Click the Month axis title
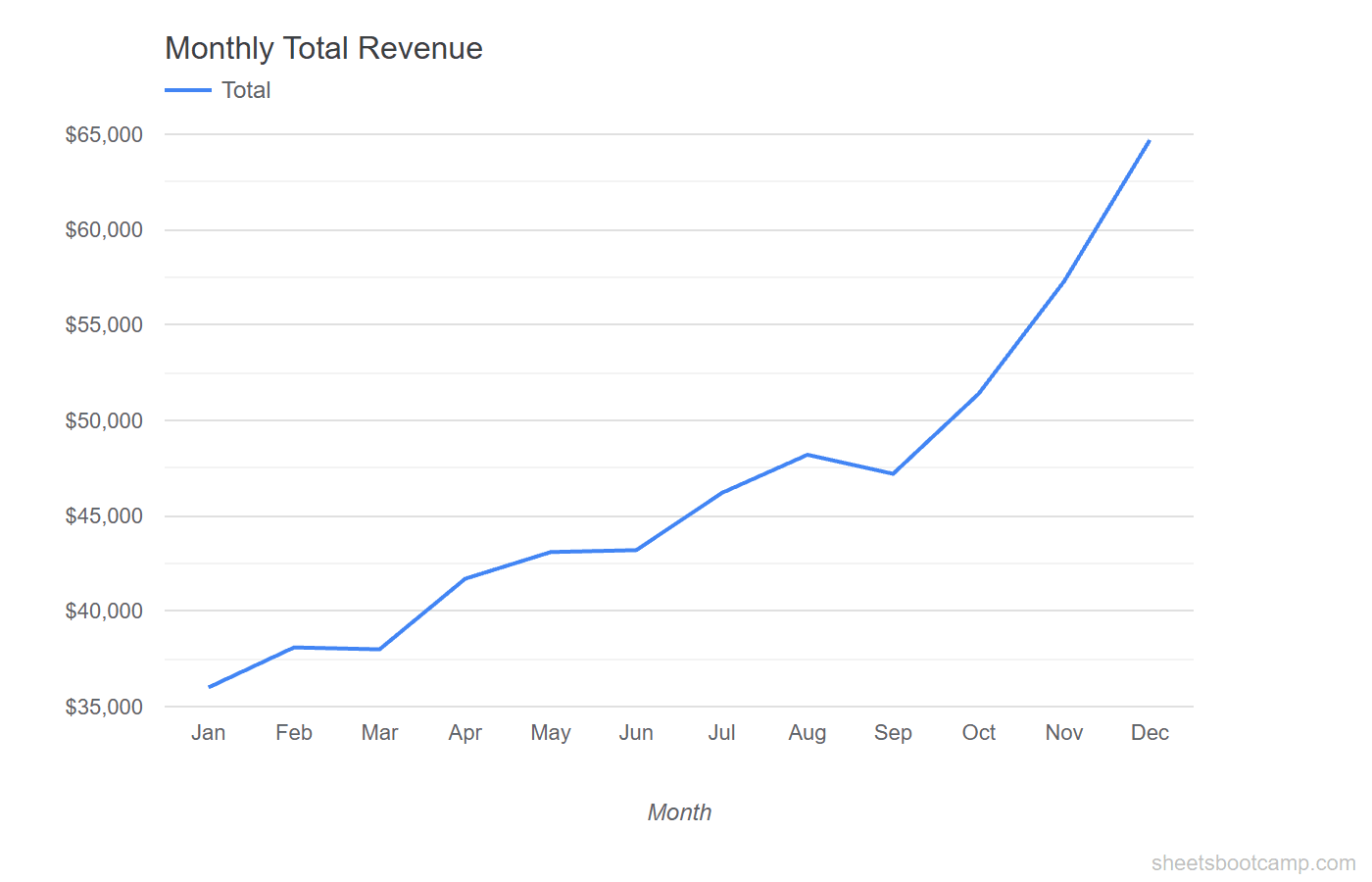 point(679,811)
